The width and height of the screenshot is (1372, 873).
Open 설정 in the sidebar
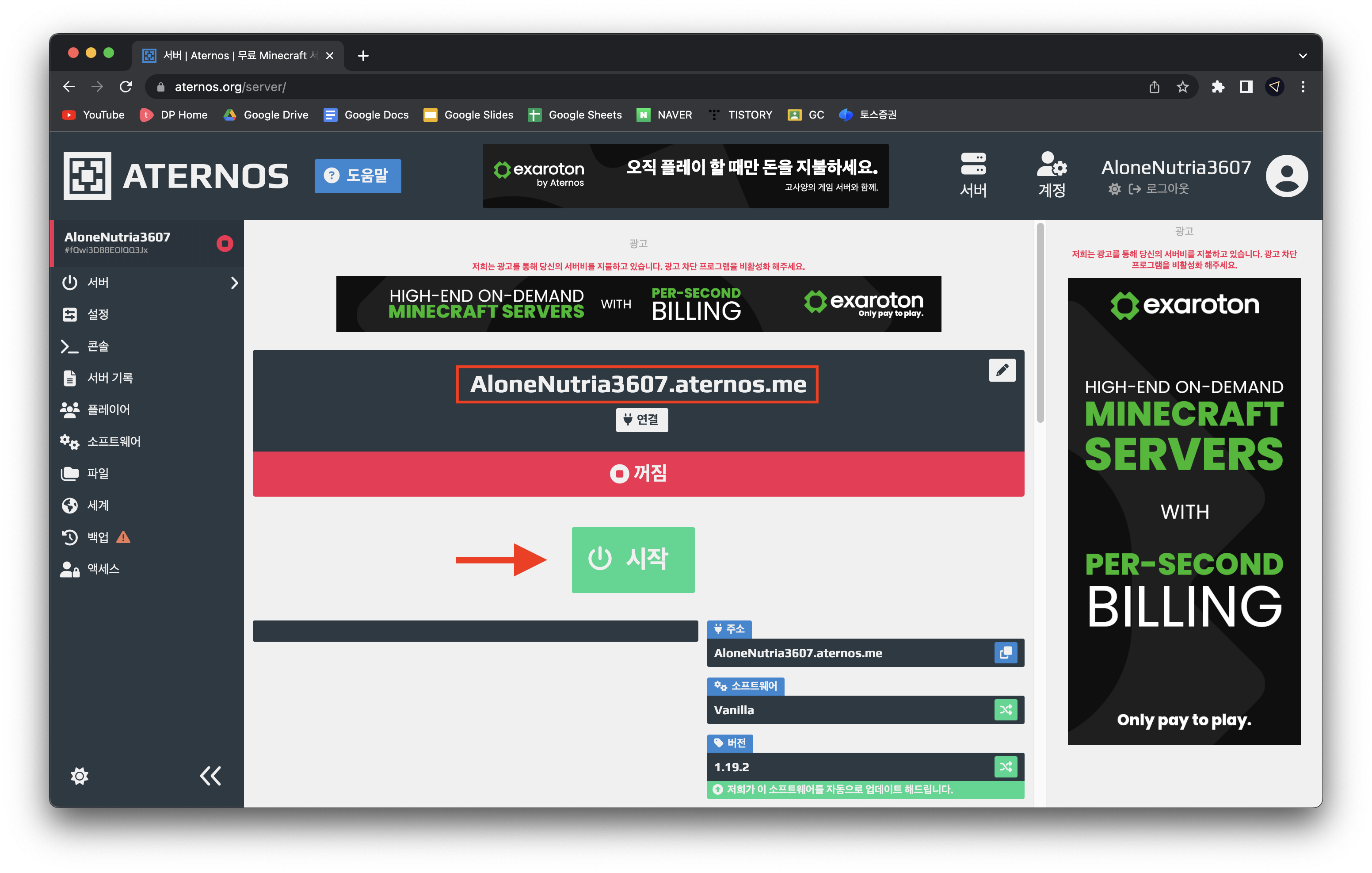pyautogui.click(x=147, y=314)
